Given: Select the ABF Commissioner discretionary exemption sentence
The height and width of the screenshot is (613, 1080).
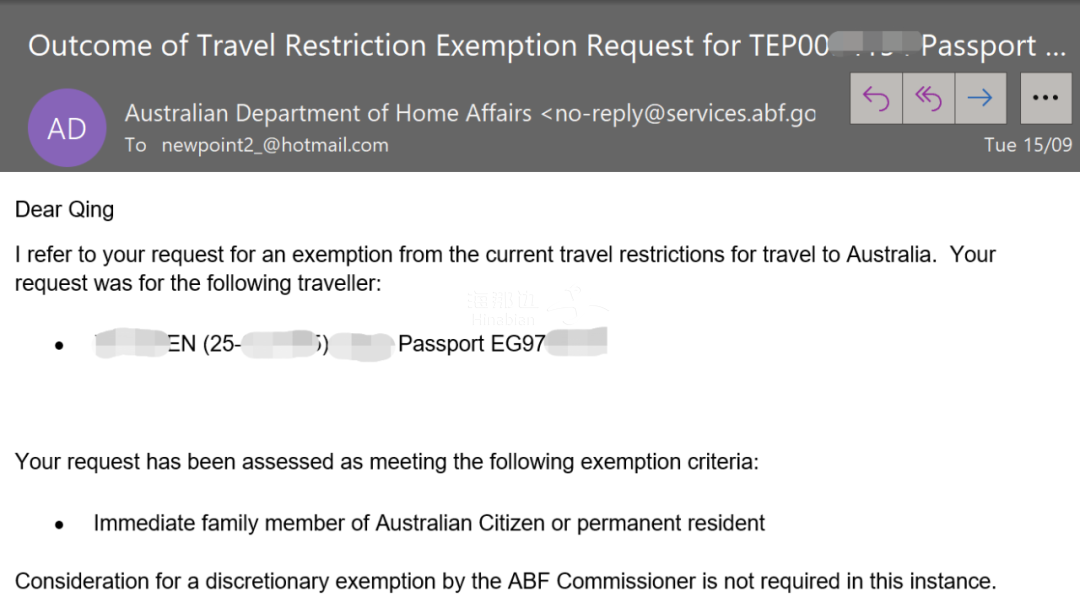Looking at the screenshot, I should pos(506,581).
